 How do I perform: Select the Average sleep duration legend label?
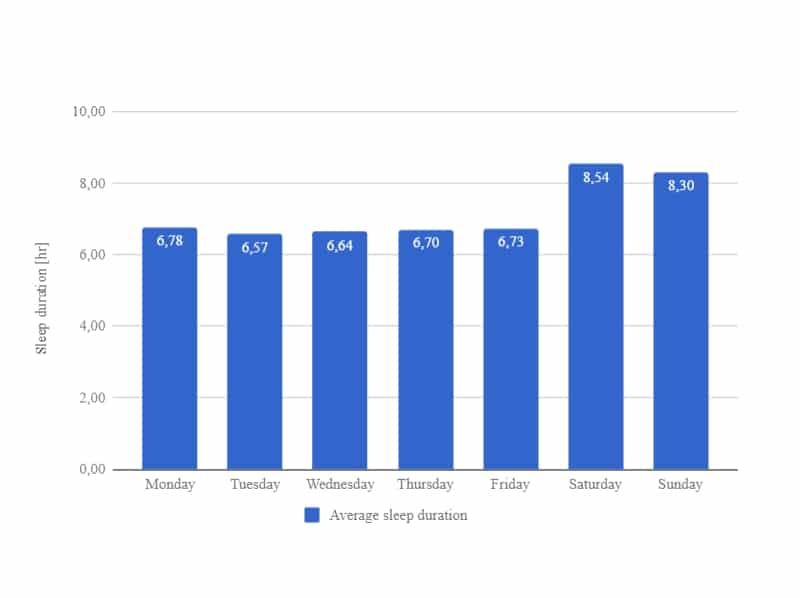[398, 515]
